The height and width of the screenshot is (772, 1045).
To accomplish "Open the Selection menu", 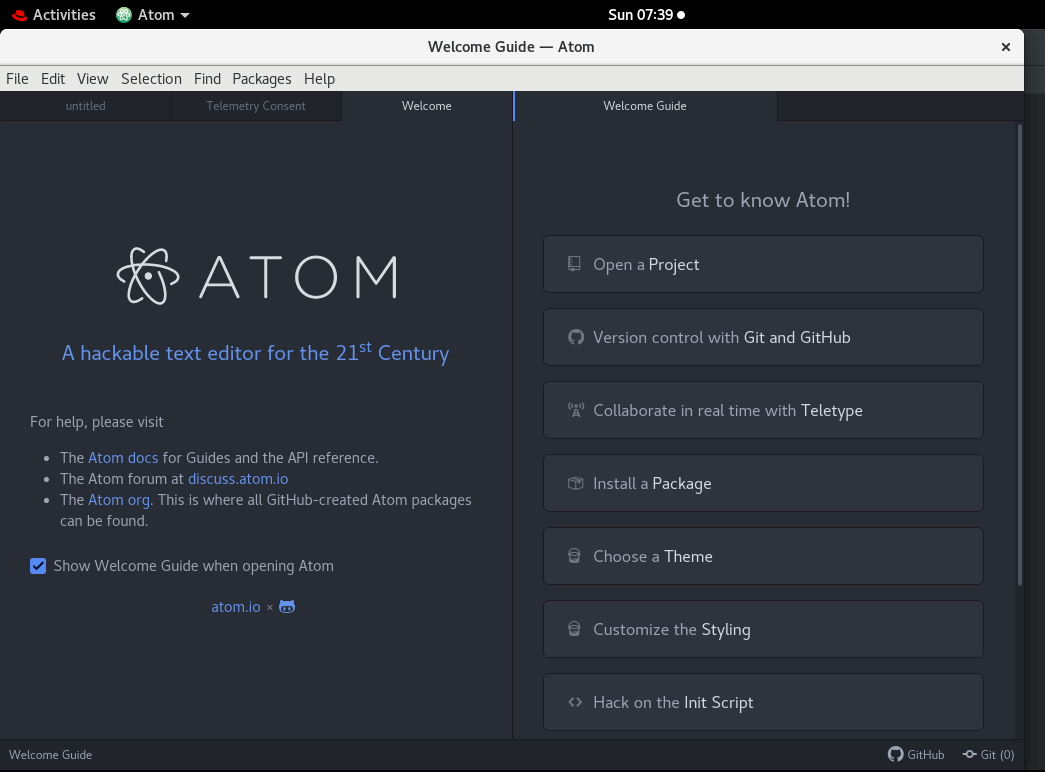I will [151, 79].
